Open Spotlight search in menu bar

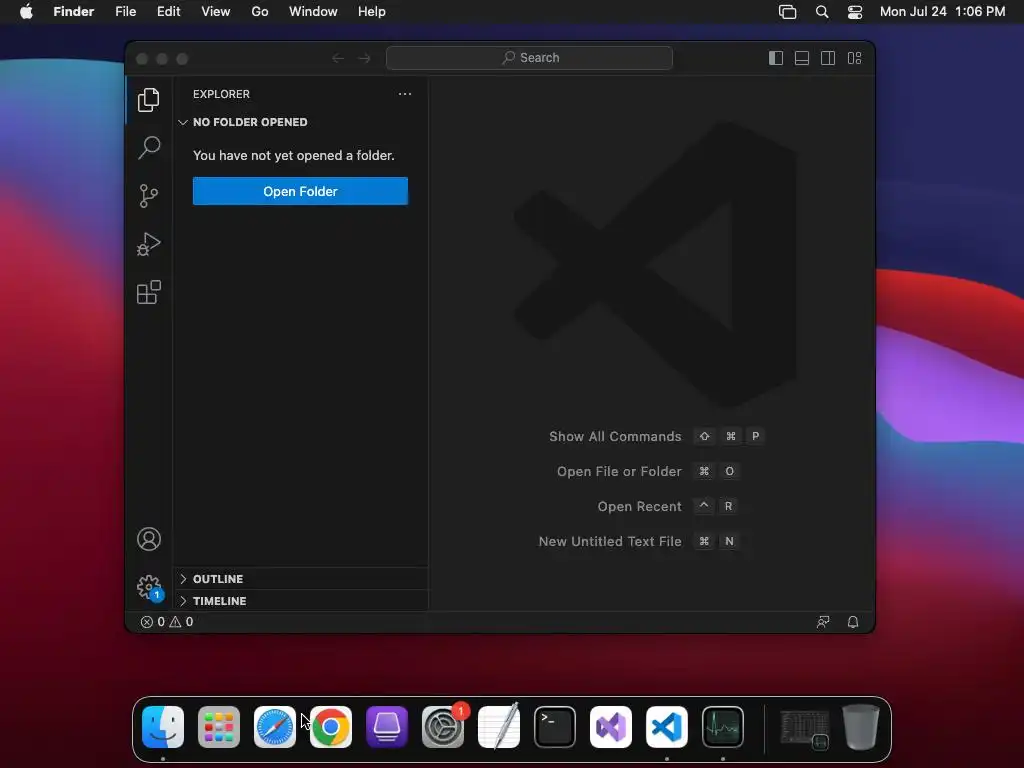pyautogui.click(x=822, y=12)
